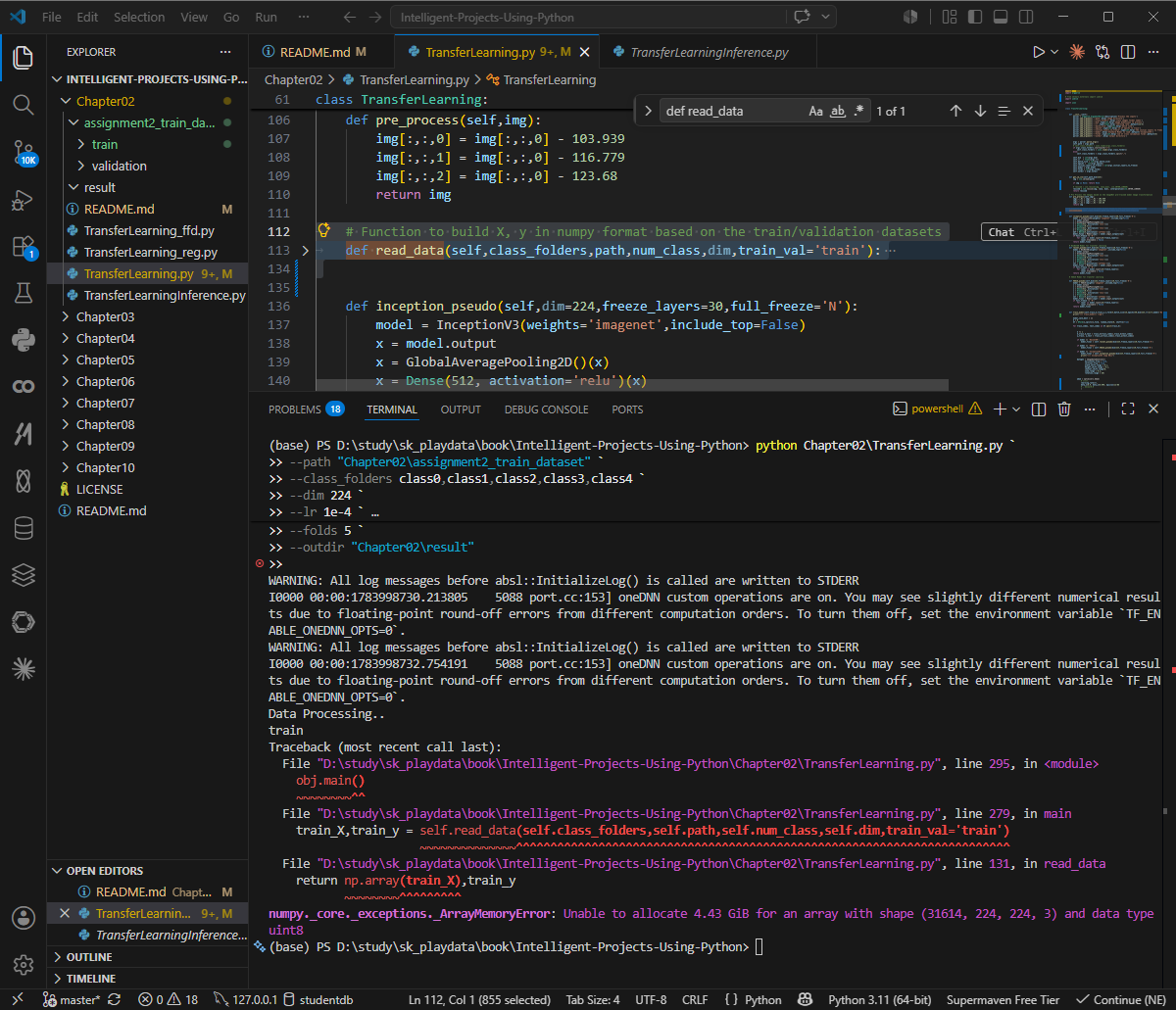Run Python file with the play button
Image resolution: width=1176 pixels, height=1010 pixels.
[1038, 52]
